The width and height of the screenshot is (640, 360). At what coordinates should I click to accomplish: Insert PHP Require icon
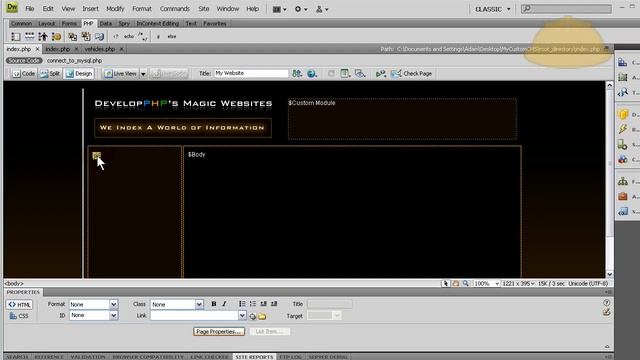(x=86, y=37)
